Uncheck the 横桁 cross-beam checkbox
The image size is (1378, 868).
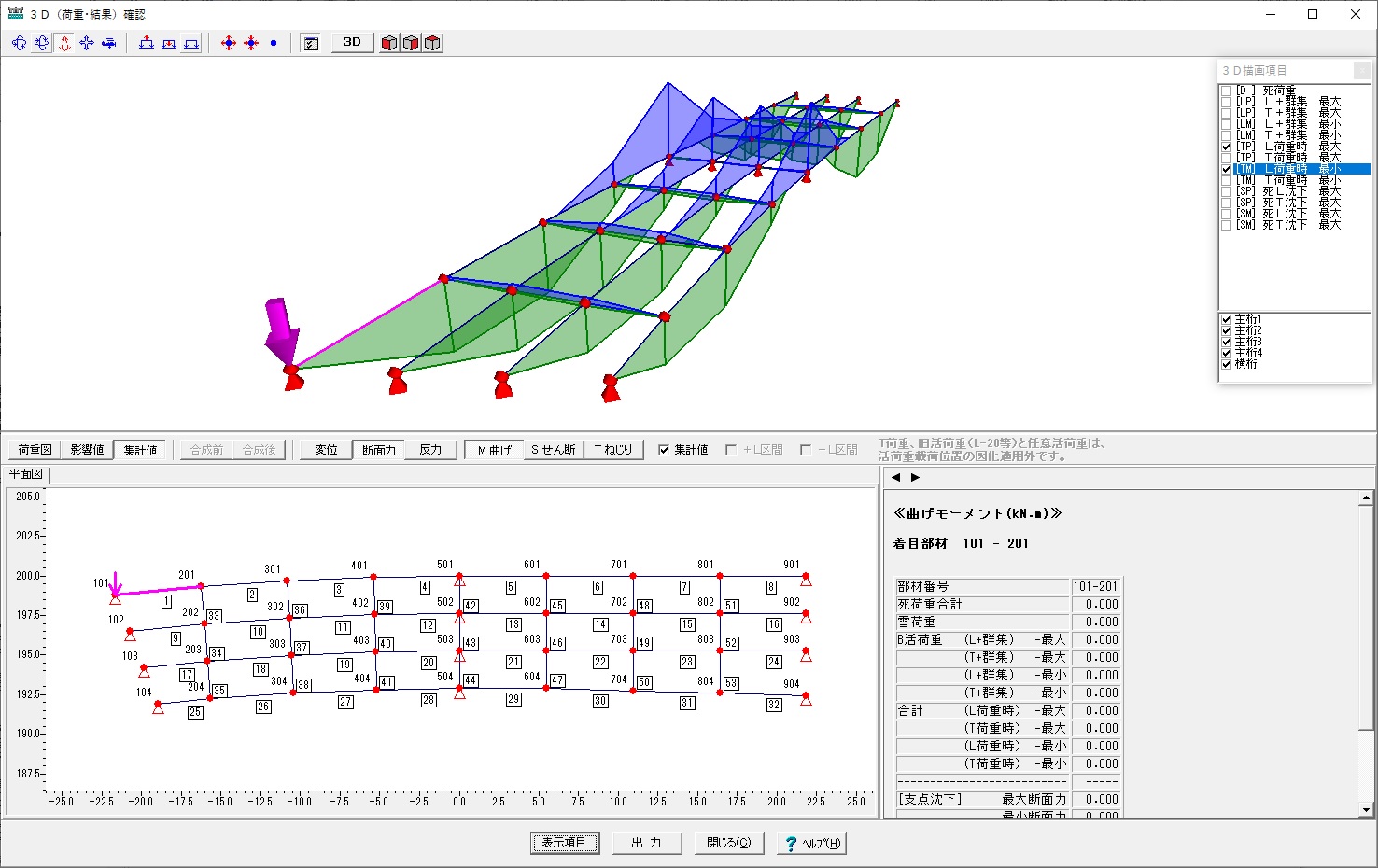click(x=1226, y=364)
